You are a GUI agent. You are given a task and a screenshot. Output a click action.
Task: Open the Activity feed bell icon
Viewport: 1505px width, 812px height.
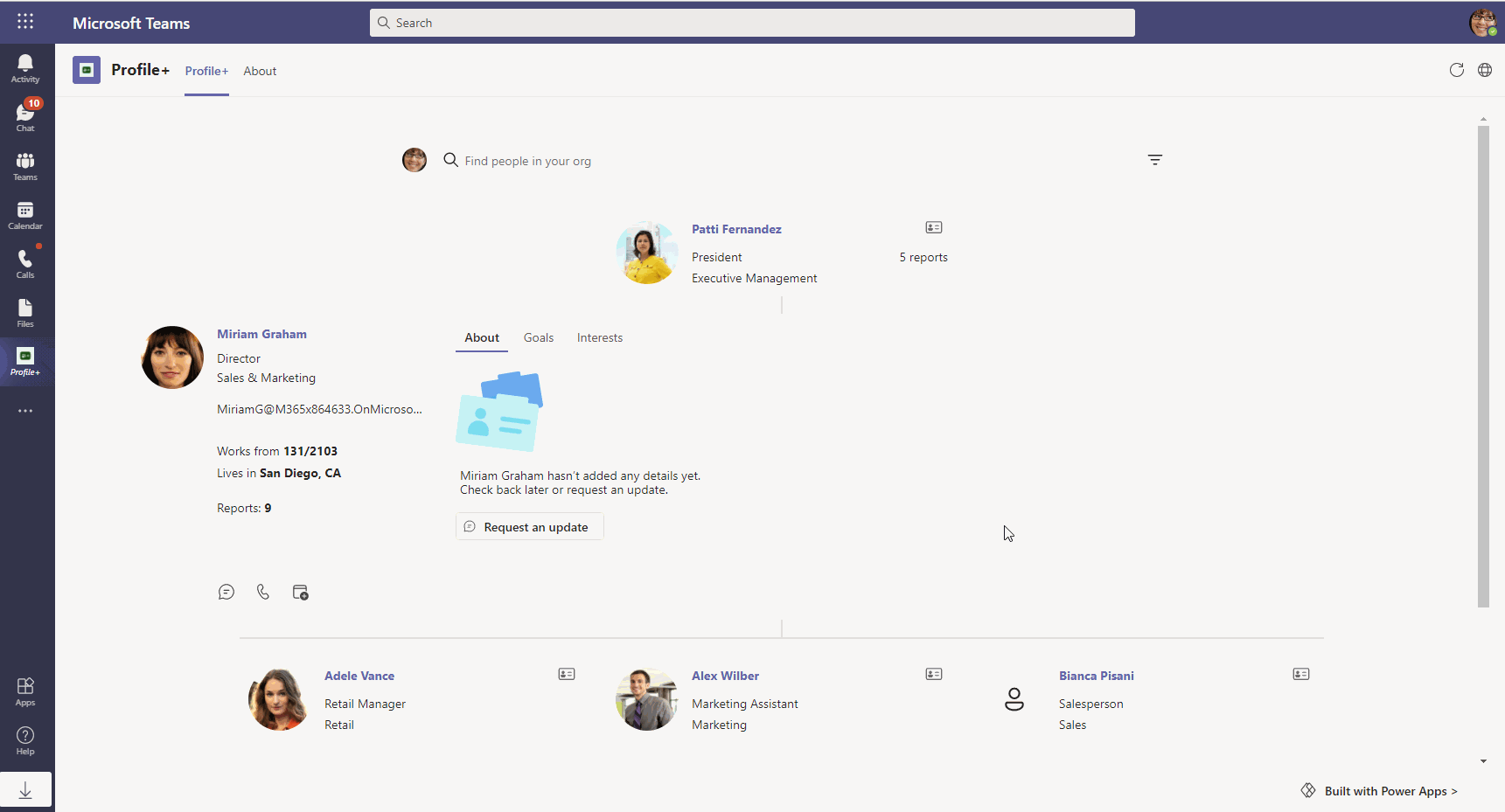pos(25,68)
